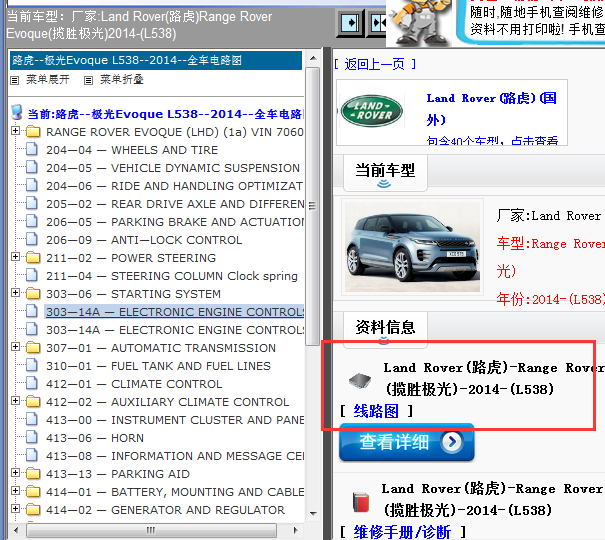This screenshot has width=605, height=540.
Task: Click horizontal scrollbar right arrow
Action: tap(296, 530)
